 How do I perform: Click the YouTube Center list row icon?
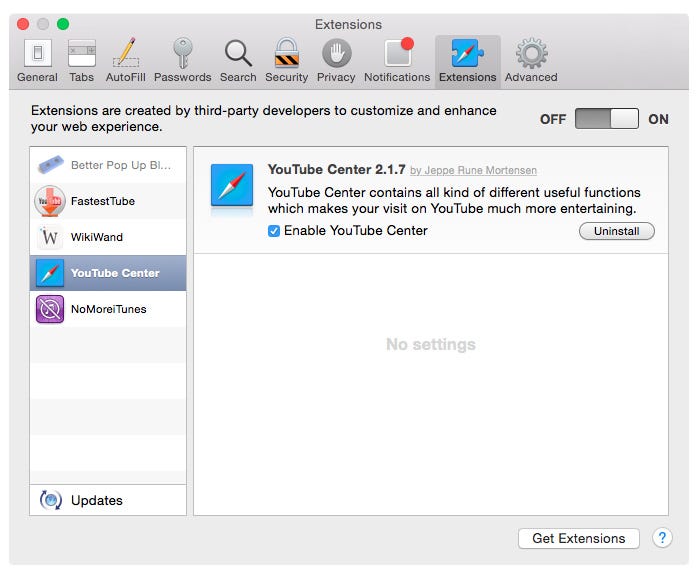coord(50,273)
